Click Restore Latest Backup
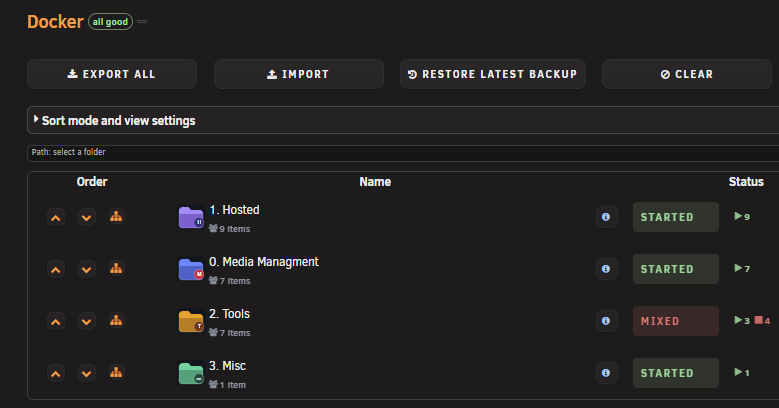Screen dimensions: 779x408 click(x=493, y=74)
